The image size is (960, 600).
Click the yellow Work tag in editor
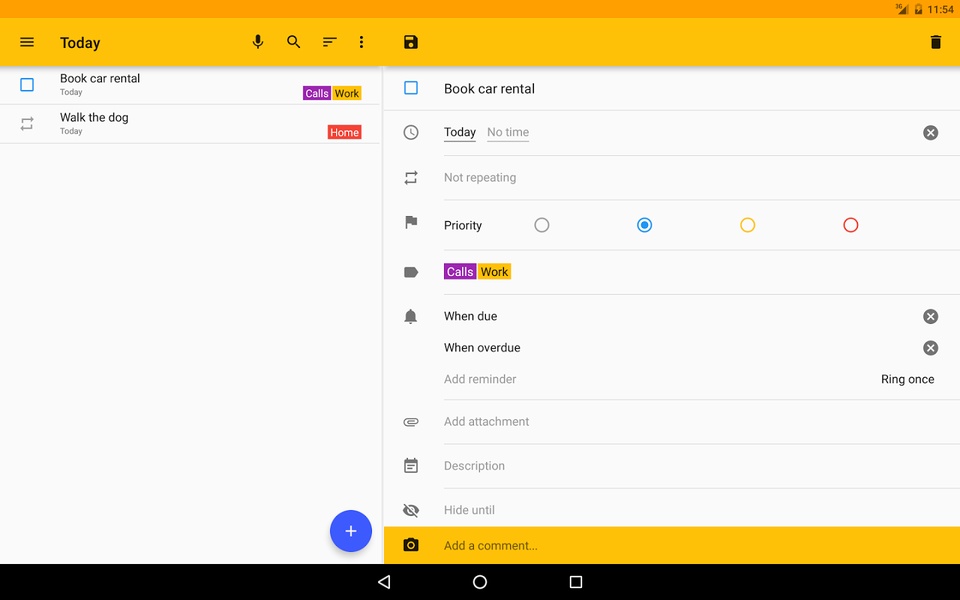tap(494, 272)
